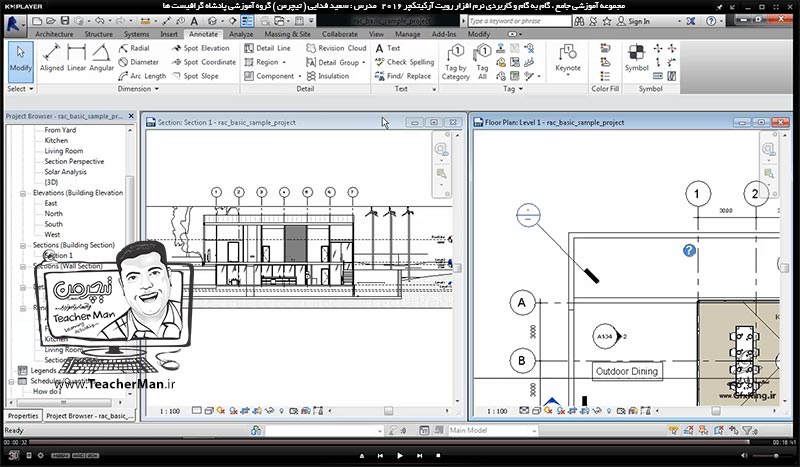Select the Angular dimension tool

101,58
